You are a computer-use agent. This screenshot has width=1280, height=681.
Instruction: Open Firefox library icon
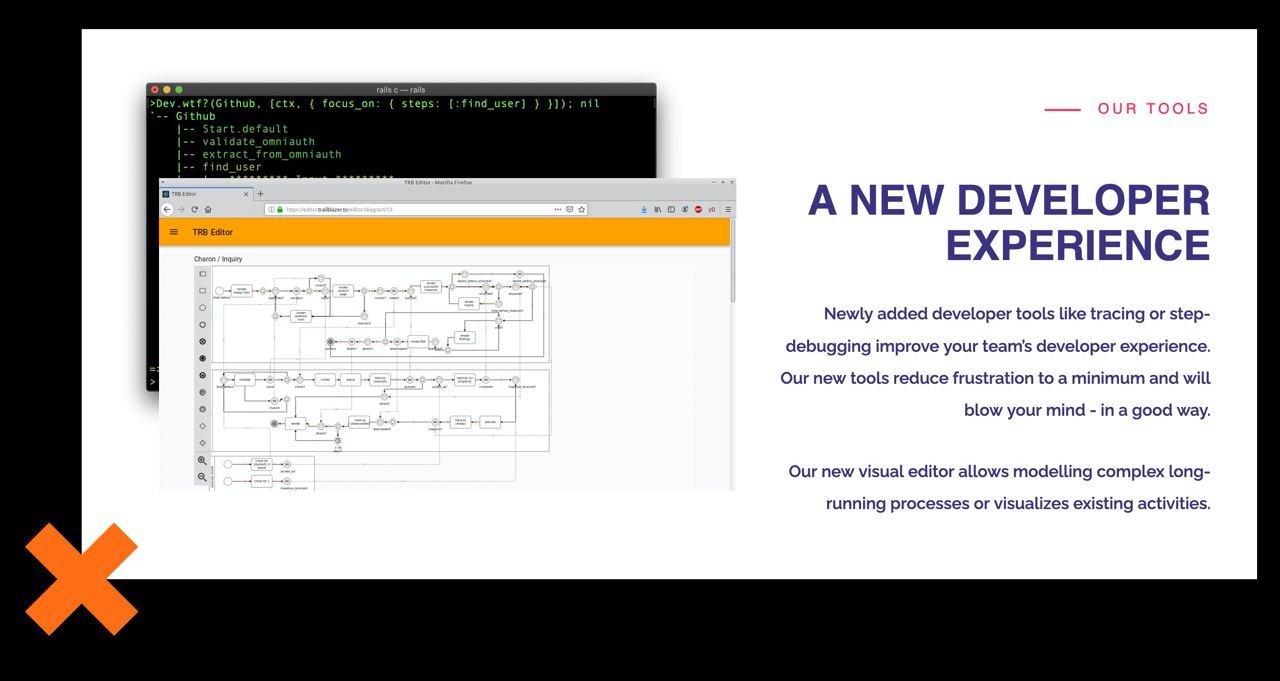(657, 209)
